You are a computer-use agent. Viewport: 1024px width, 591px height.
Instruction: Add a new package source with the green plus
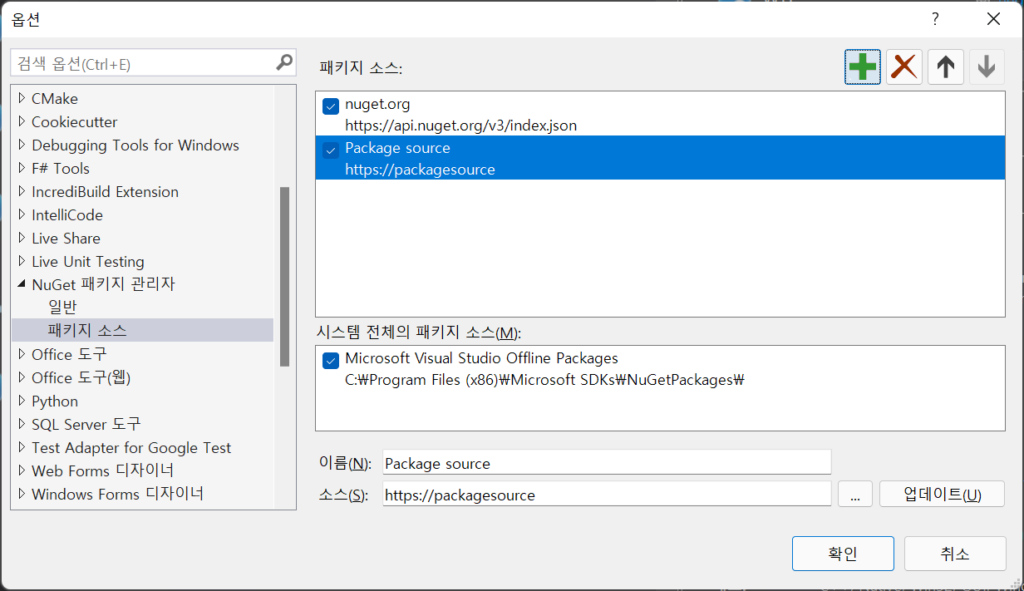(862, 67)
